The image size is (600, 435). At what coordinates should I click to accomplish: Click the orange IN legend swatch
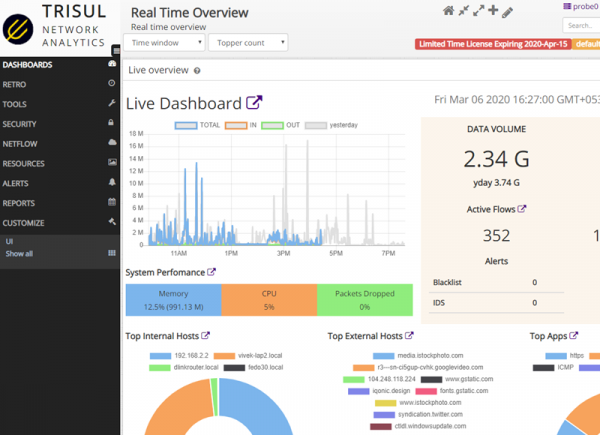tap(236, 126)
